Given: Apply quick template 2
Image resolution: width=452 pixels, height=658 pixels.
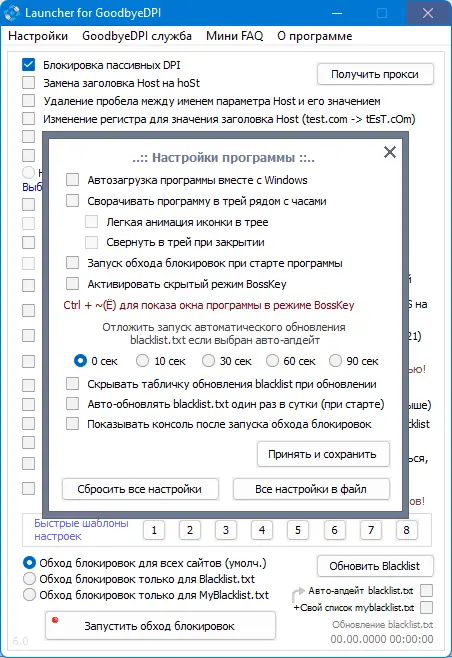Looking at the screenshot, I should pyautogui.click(x=190, y=530).
